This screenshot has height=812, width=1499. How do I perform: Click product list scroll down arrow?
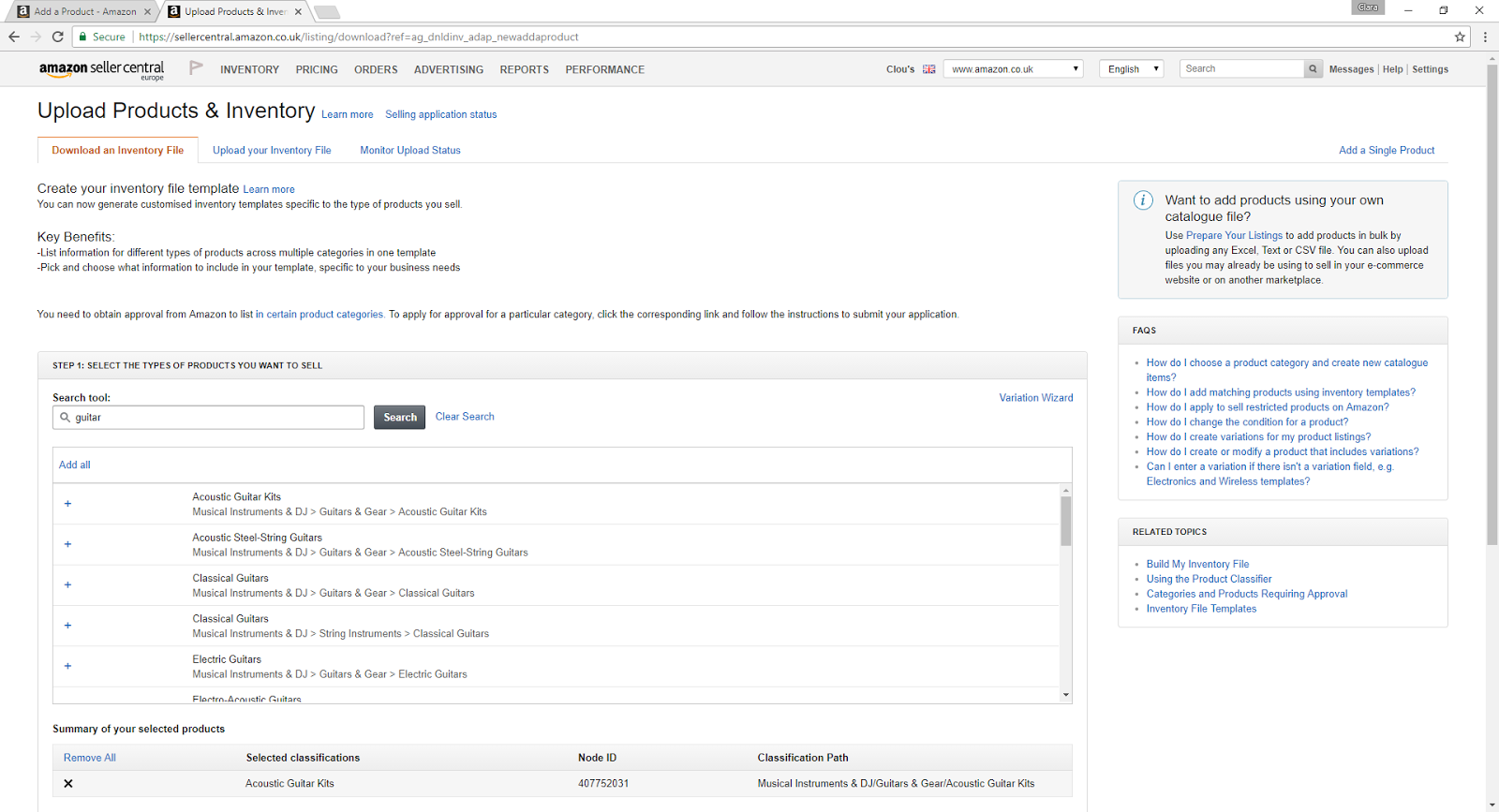[x=1065, y=695]
